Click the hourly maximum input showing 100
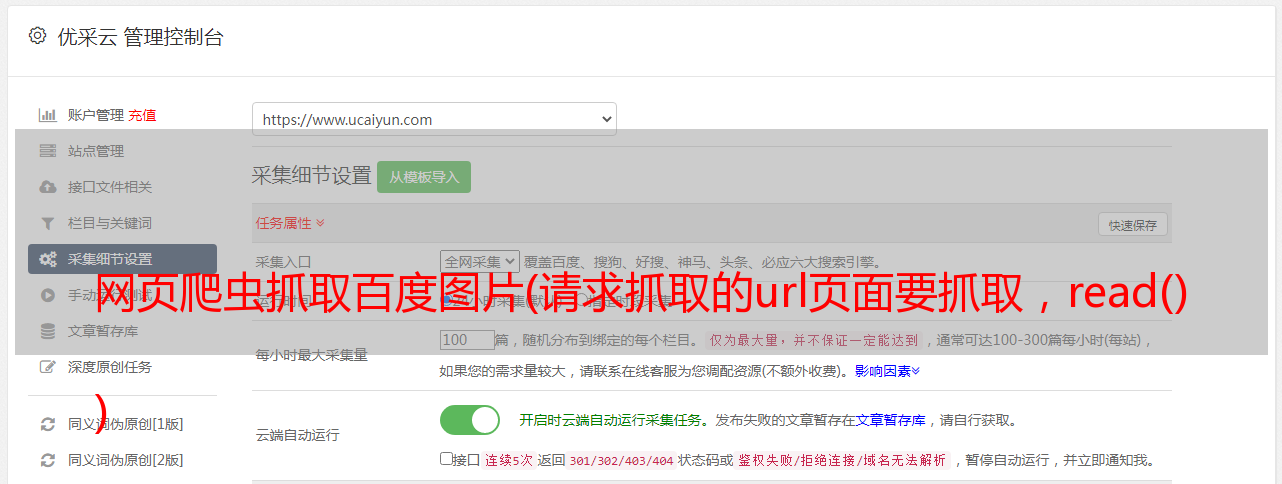Image resolution: width=1282 pixels, height=484 pixels. pos(468,340)
